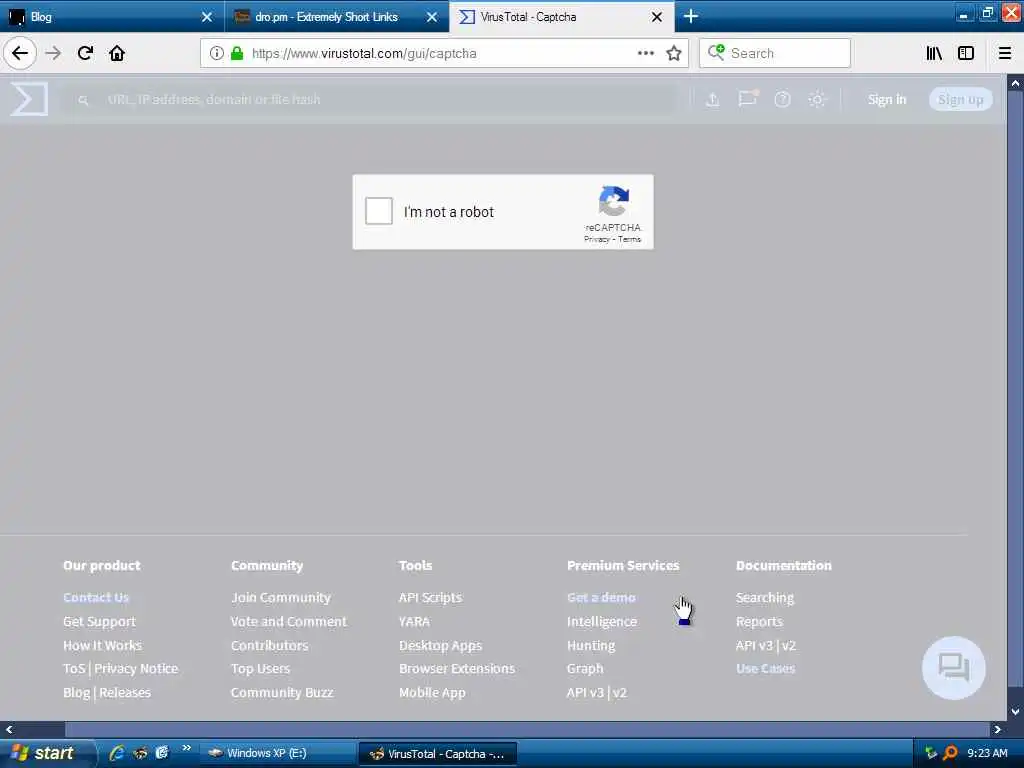Viewport: 1024px width, 768px height.
Task: Click the forward navigation arrow
Action: click(53, 53)
